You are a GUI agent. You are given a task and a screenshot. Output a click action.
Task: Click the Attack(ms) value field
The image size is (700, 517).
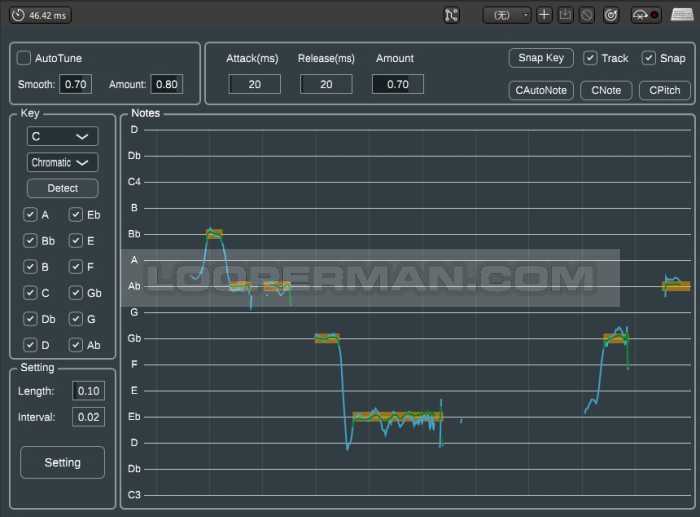(254, 84)
